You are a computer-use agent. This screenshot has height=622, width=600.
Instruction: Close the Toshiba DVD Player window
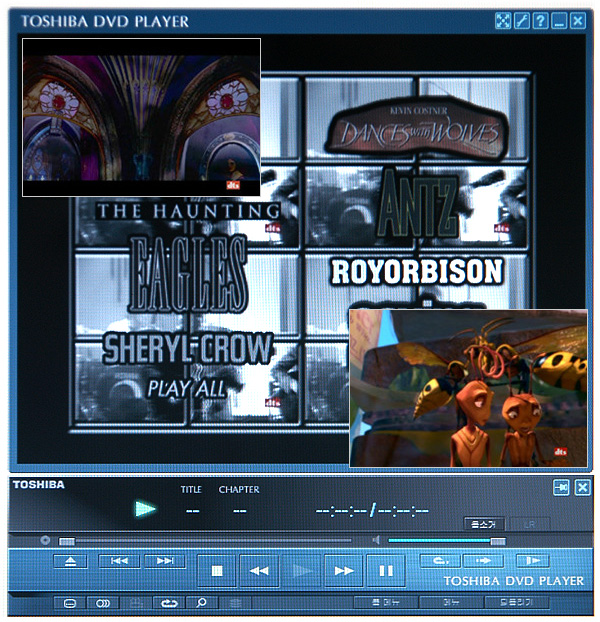point(578,21)
